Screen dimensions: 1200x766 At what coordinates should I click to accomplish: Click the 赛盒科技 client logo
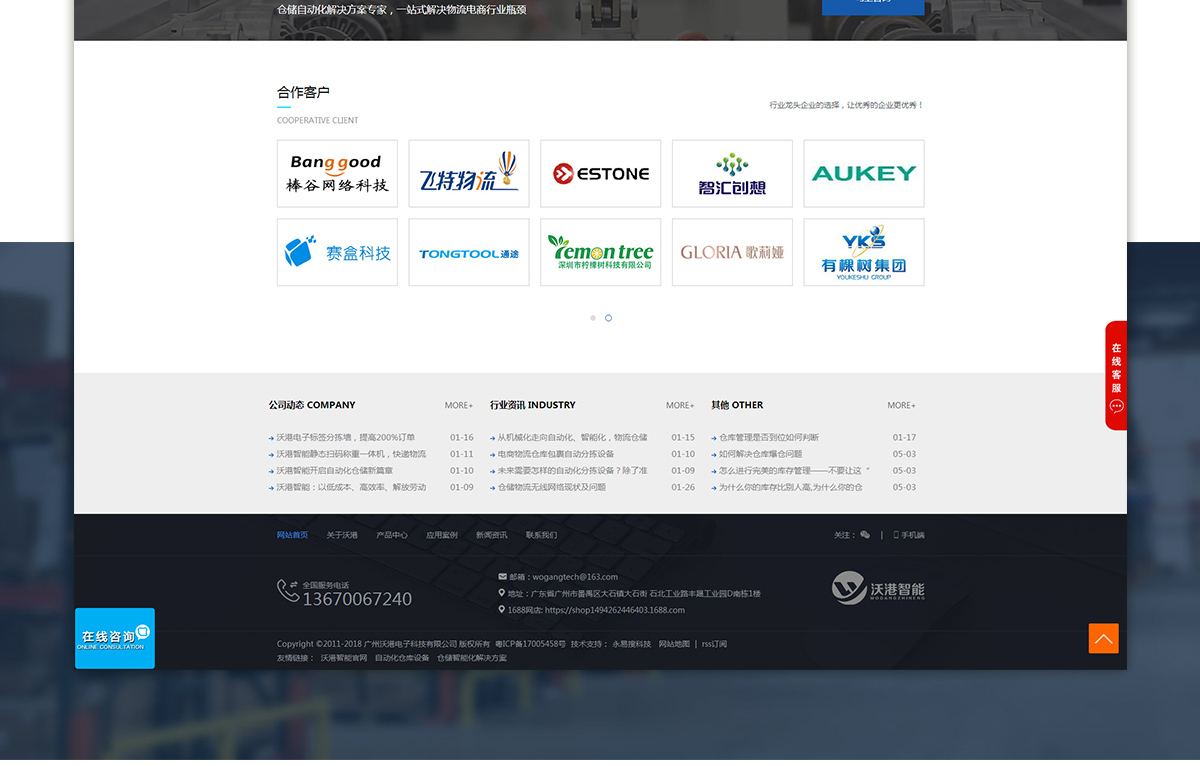(x=337, y=253)
